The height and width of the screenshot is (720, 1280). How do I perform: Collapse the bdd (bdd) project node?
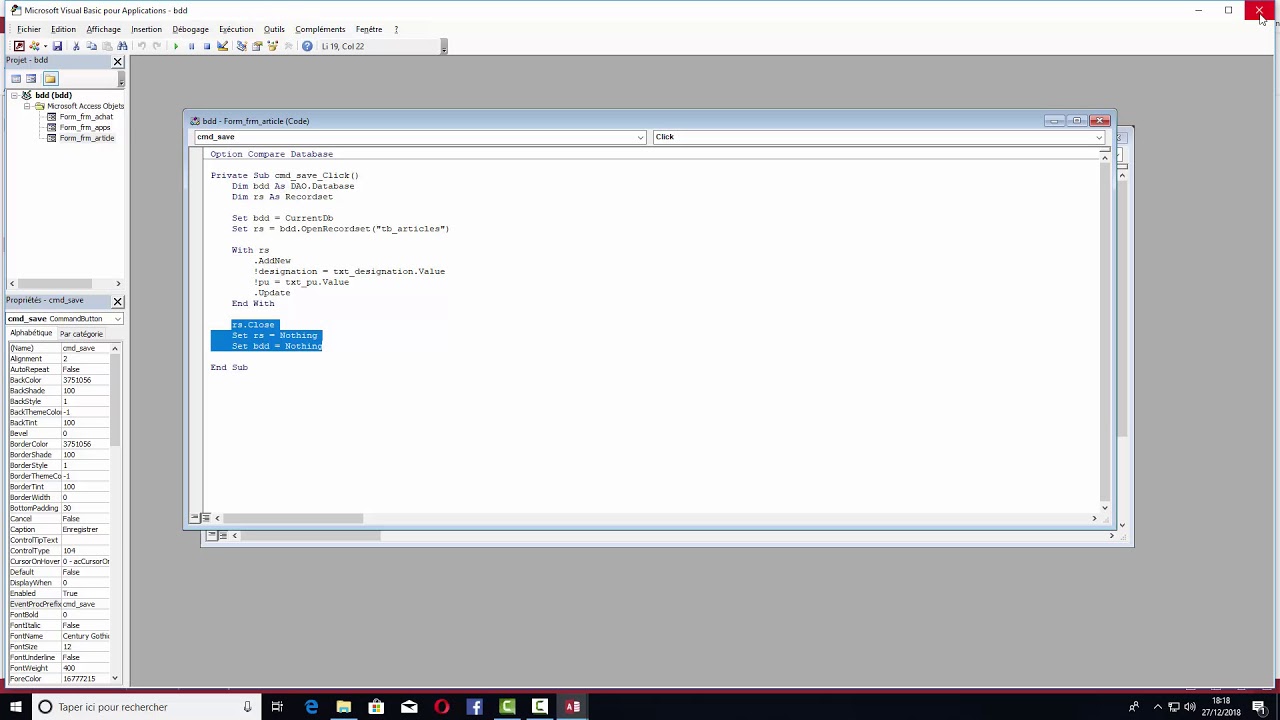(14, 95)
